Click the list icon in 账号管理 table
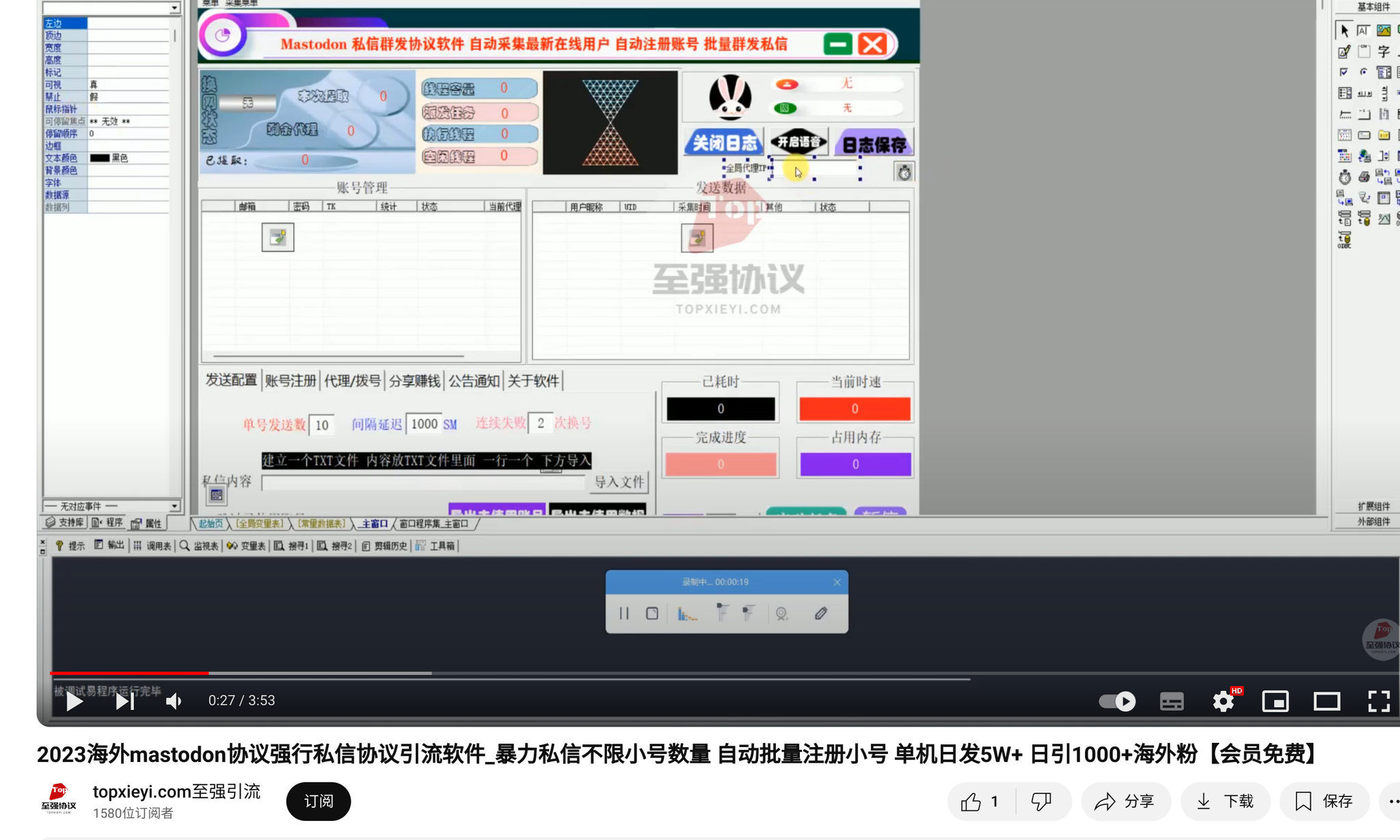Image resolution: width=1400 pixels, height=840 pixels. [278, 237]
